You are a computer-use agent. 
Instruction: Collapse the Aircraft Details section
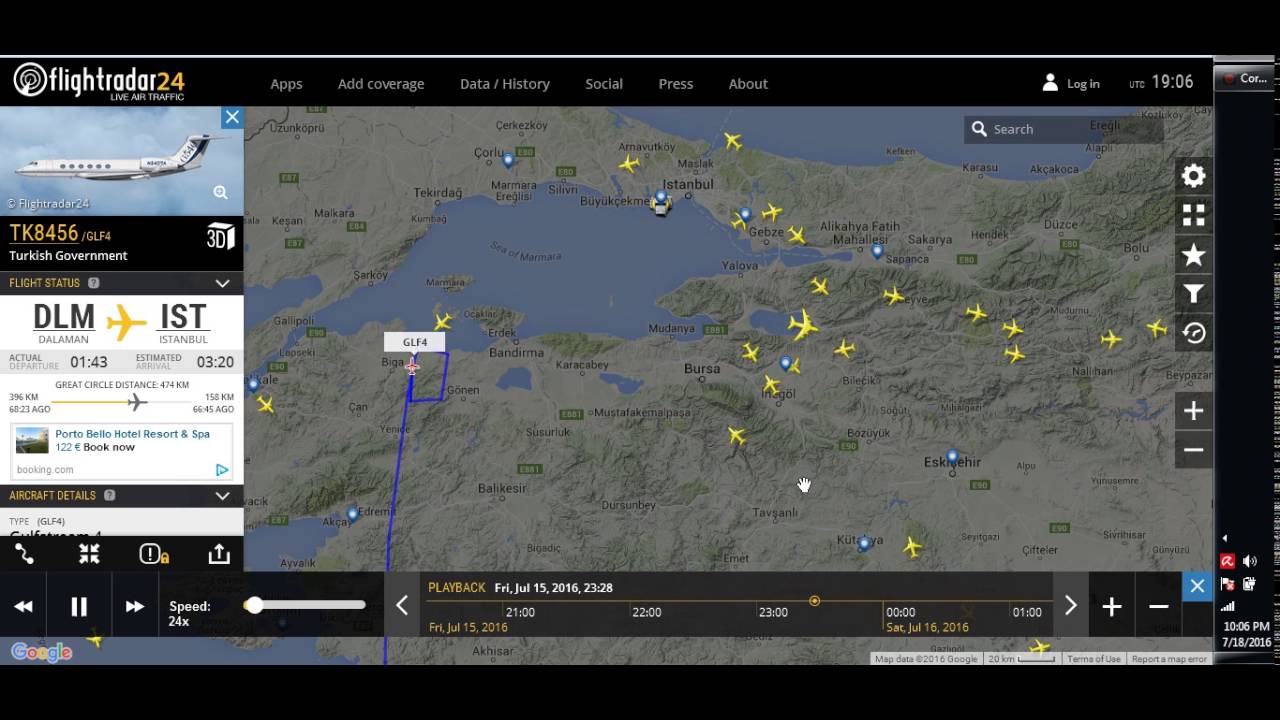(x=222, y=495)
